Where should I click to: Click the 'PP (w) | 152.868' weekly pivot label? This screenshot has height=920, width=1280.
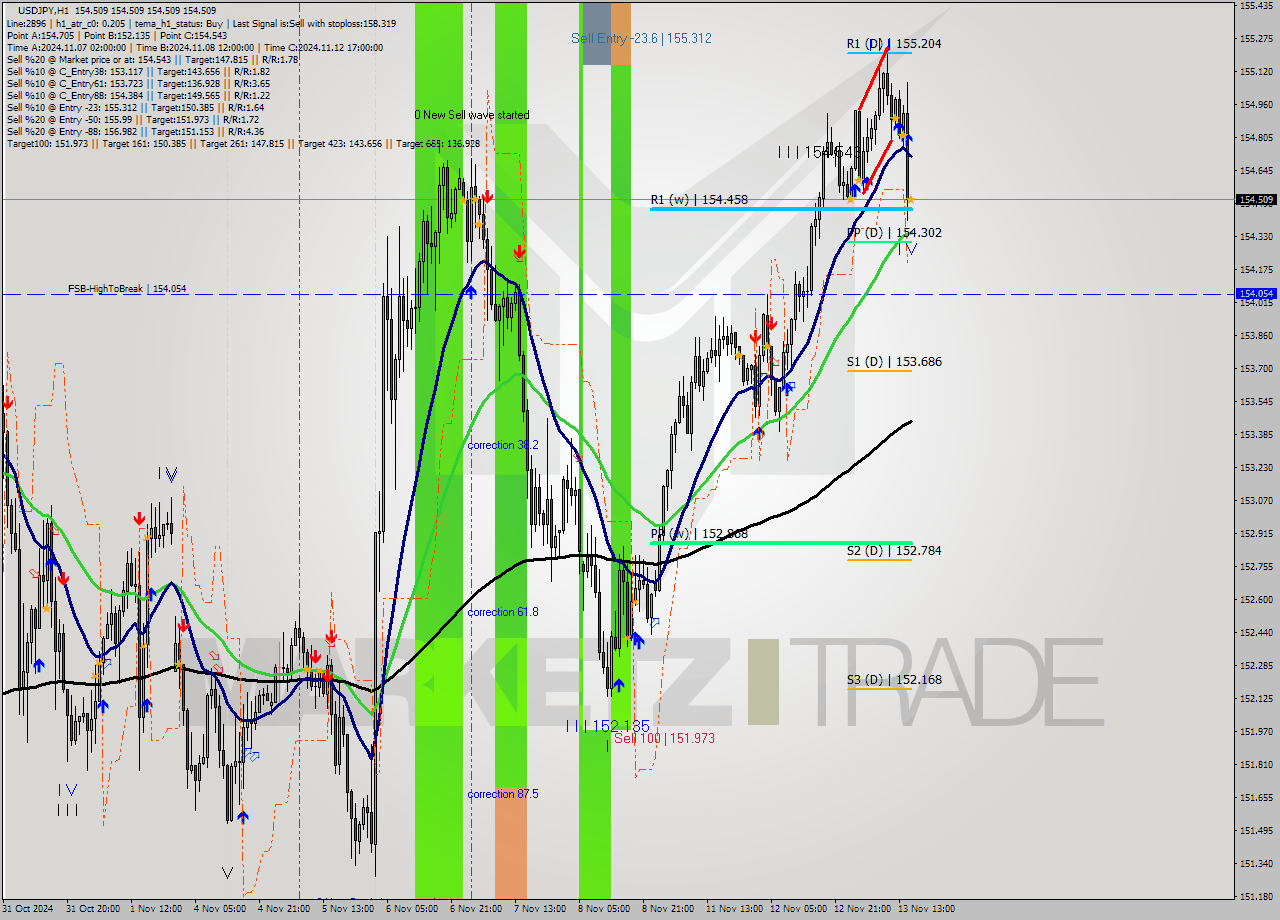click(x=699, y=534)
